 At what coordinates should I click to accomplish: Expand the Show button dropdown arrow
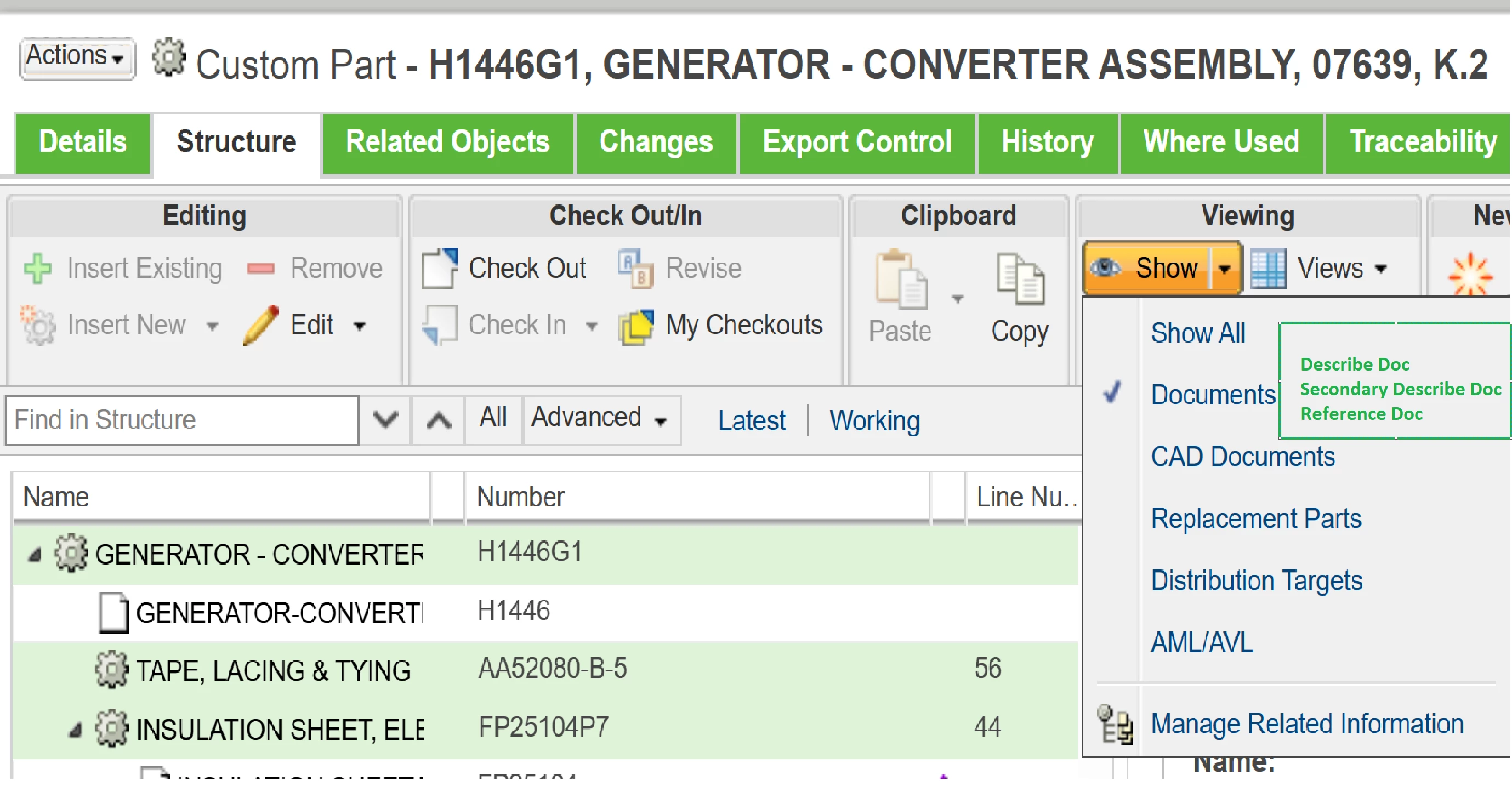(x=1224, y=269)
